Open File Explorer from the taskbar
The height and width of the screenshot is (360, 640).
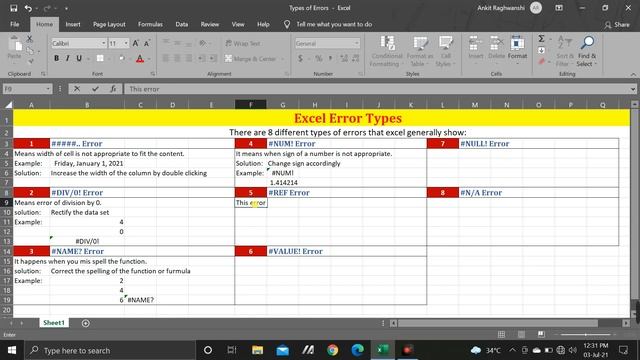click(x=257, y=350)
